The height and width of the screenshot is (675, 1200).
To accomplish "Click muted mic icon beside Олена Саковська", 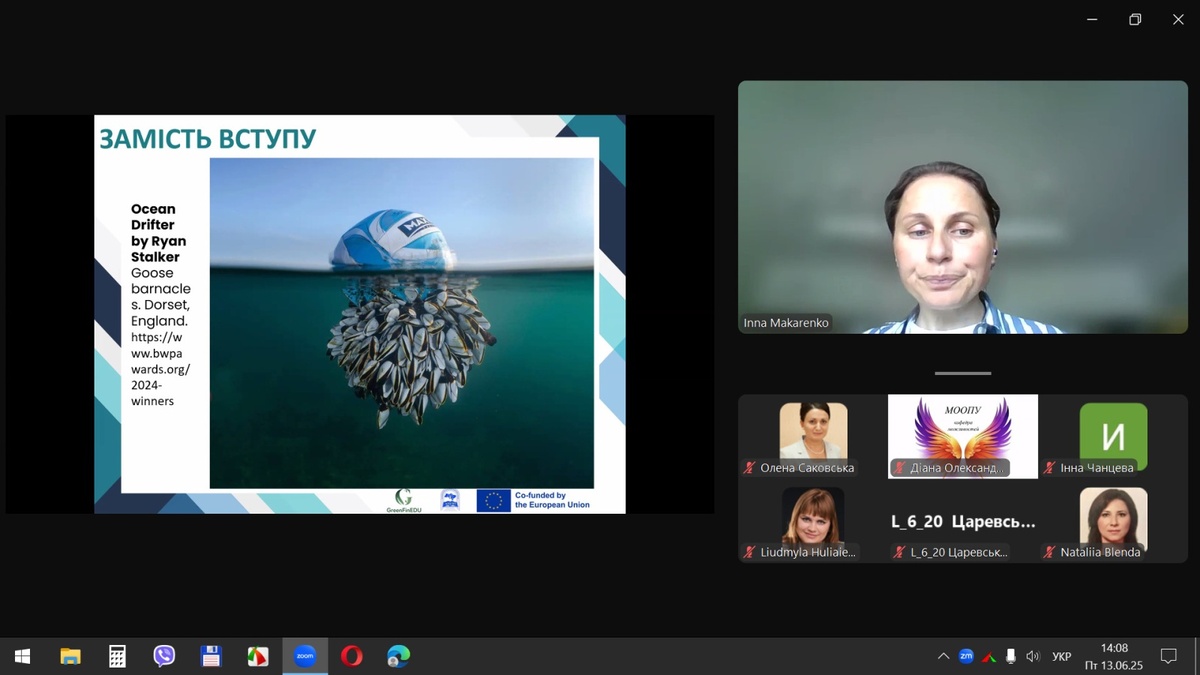I will pos(749,468).
